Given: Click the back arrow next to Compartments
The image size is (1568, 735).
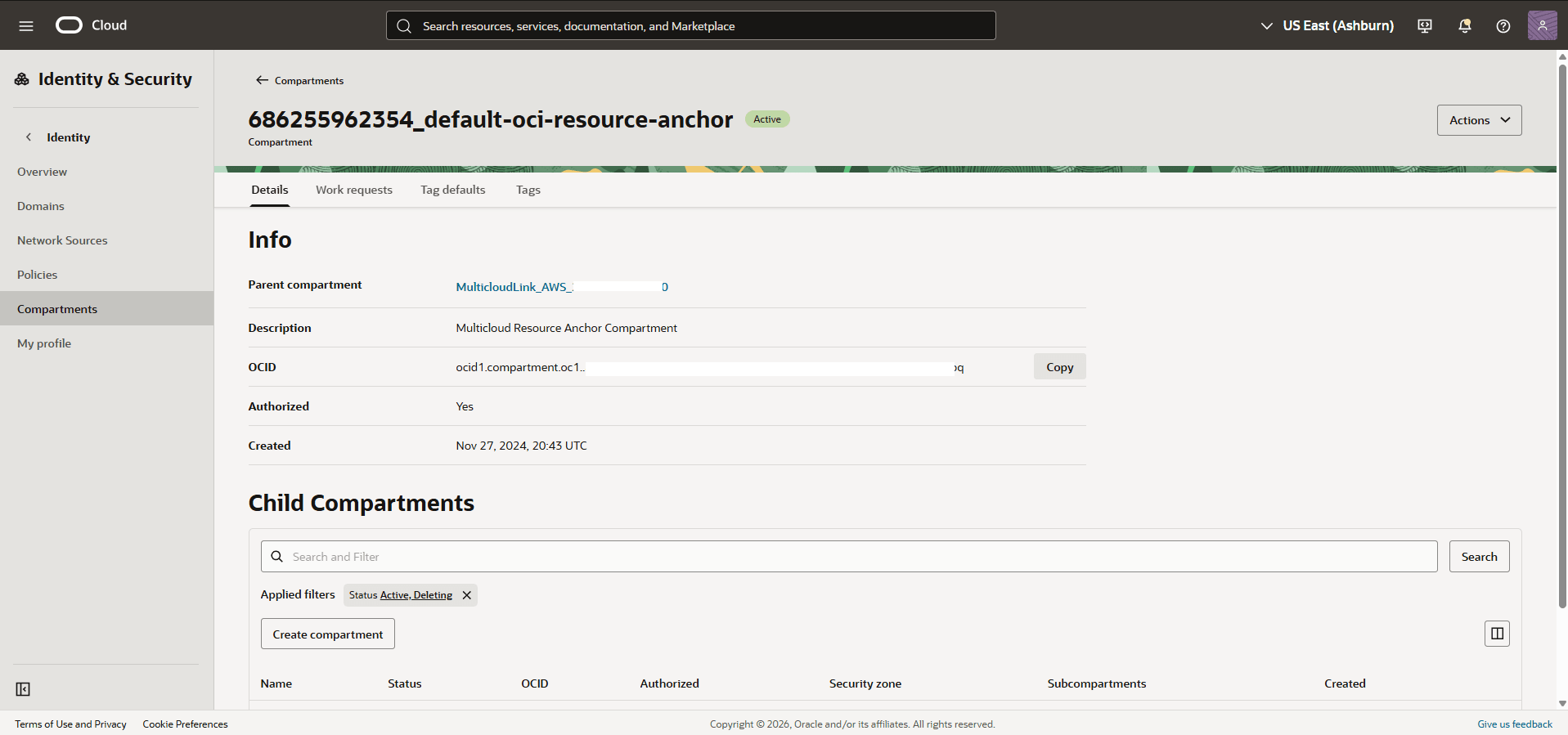Looking at the screenshot, I should [x=262, y=80].
